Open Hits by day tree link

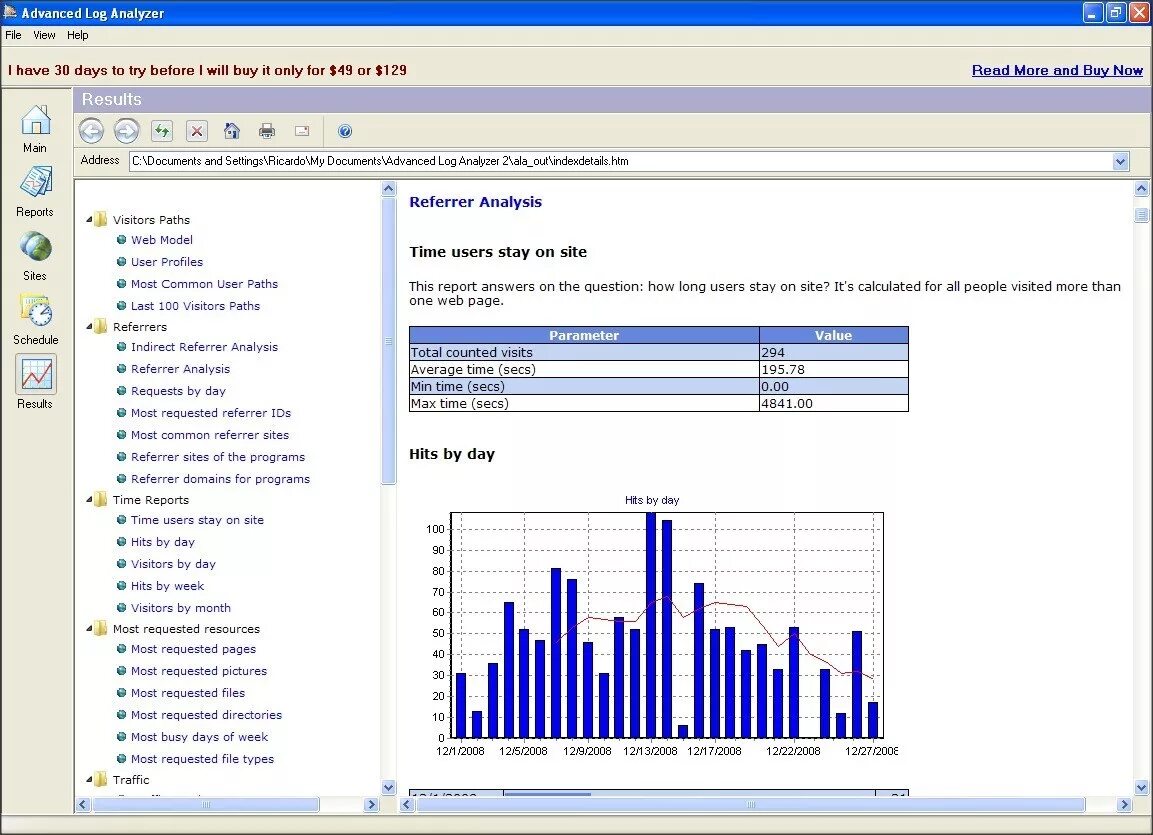(163, 542)
